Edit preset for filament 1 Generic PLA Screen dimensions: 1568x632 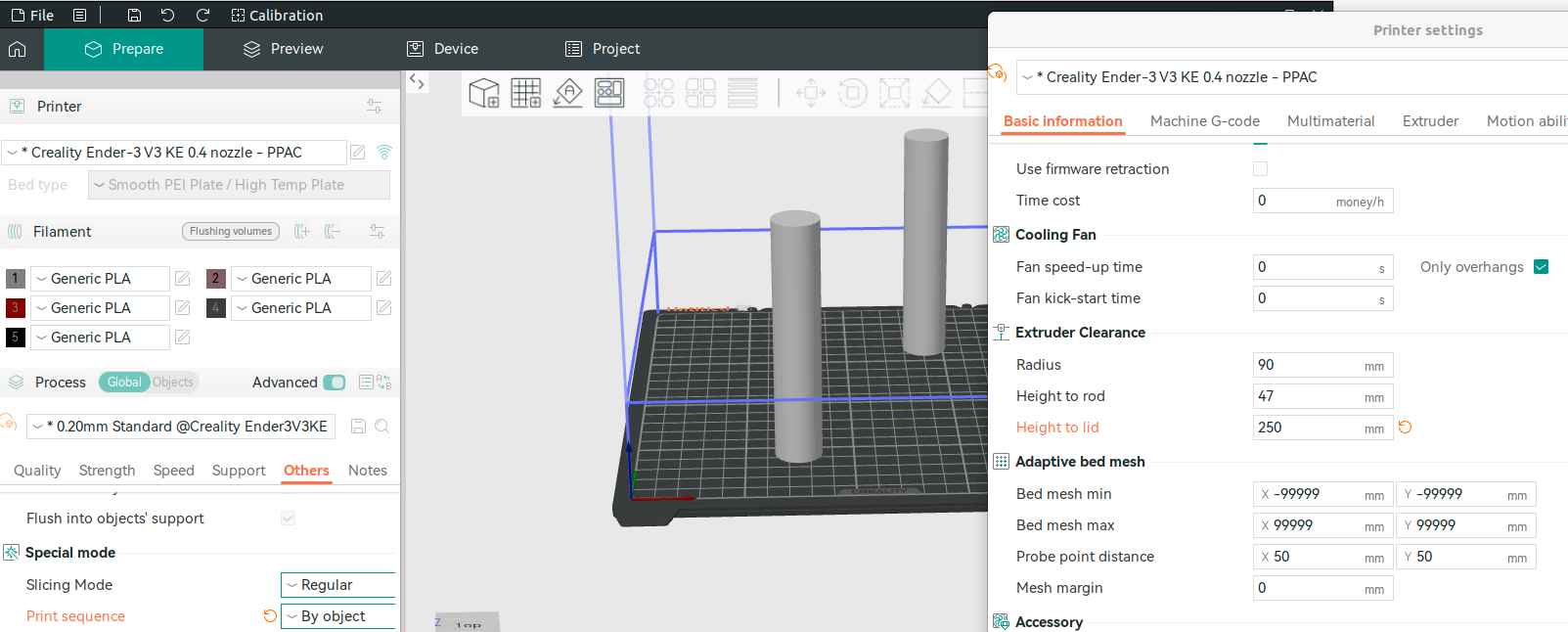pos(183,279)
